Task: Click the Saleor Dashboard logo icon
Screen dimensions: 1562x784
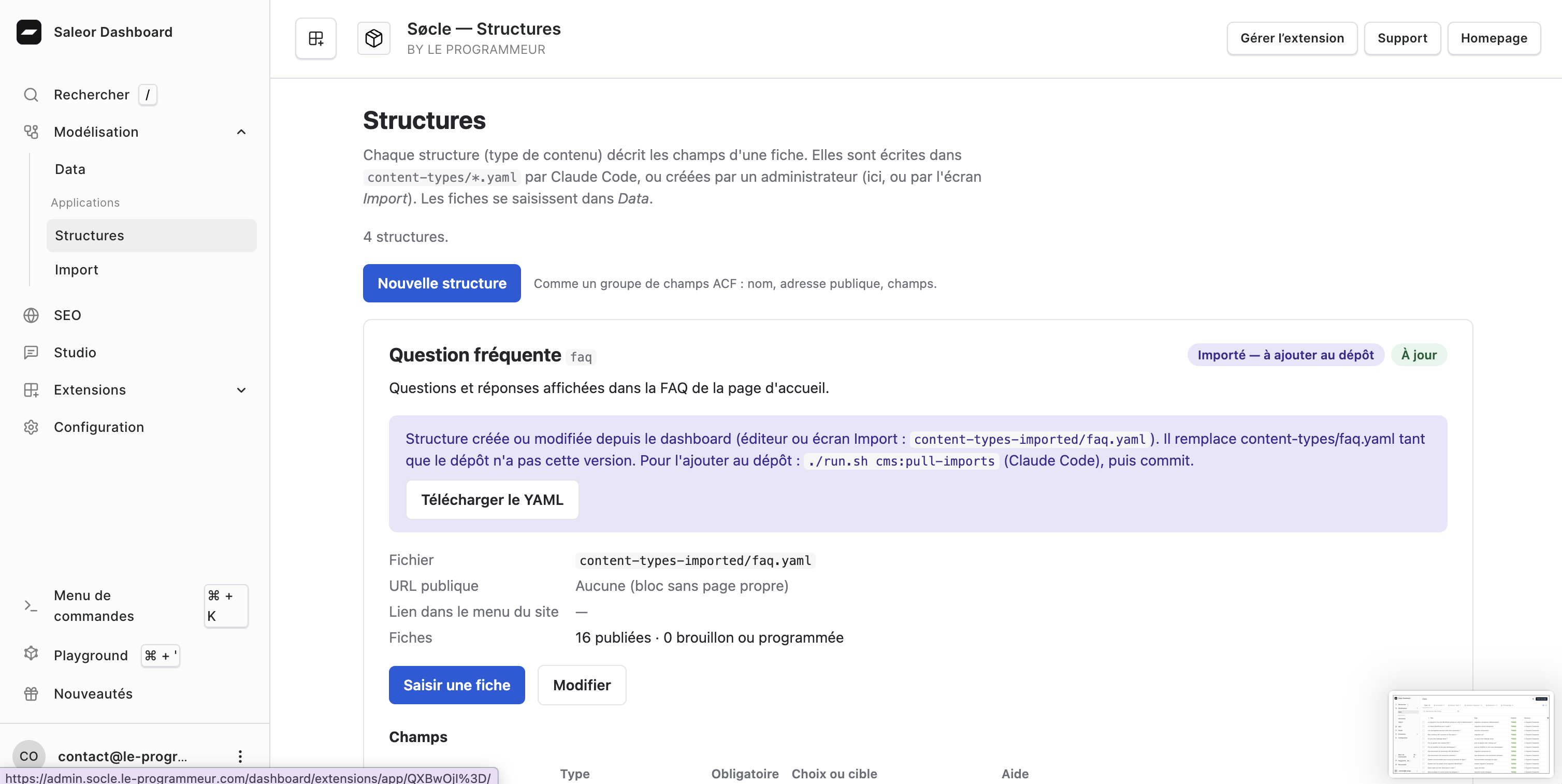Action: tap(29, 32)
